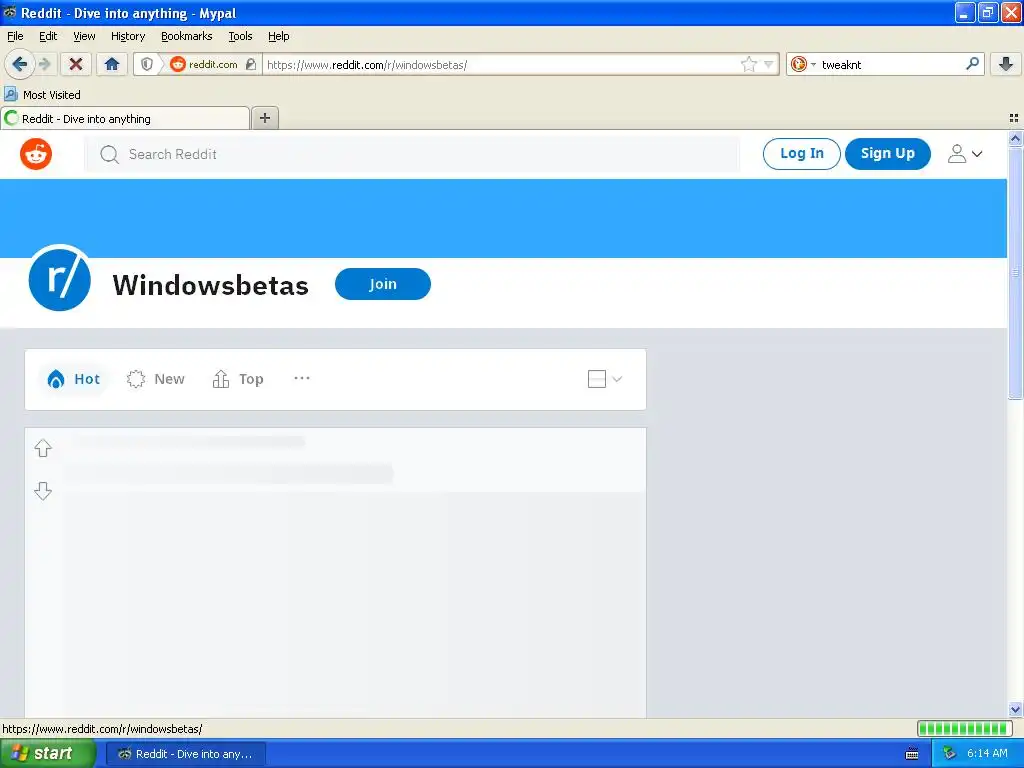Image resolution: width=1024 pixels, height=768 pixels.
Task: Click the Reddit Snoo logo
Action: 36,154
